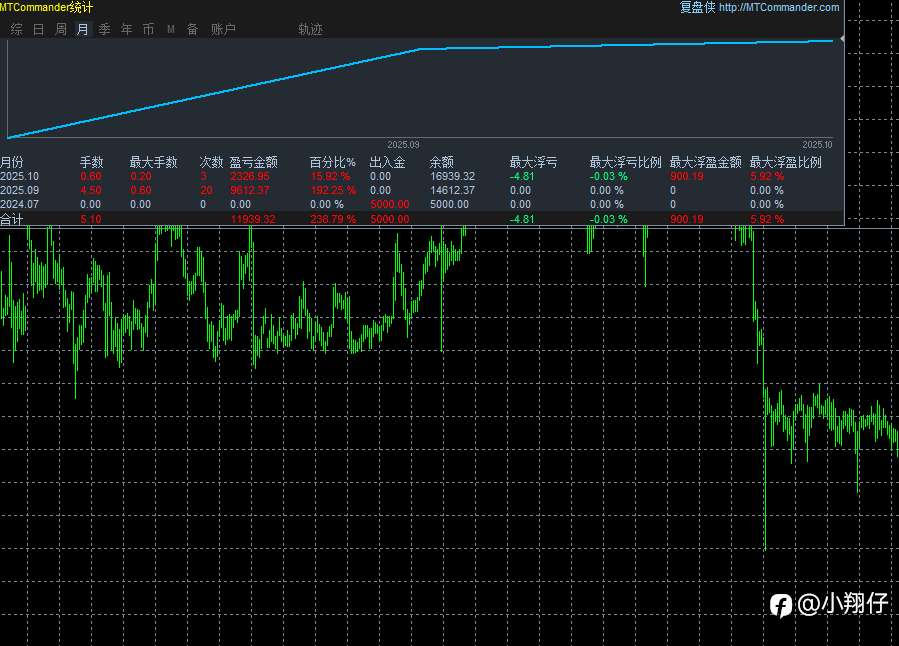899x646 pixels.
Task: Click the profit value 2326.95
Action: tap(249, 177)
